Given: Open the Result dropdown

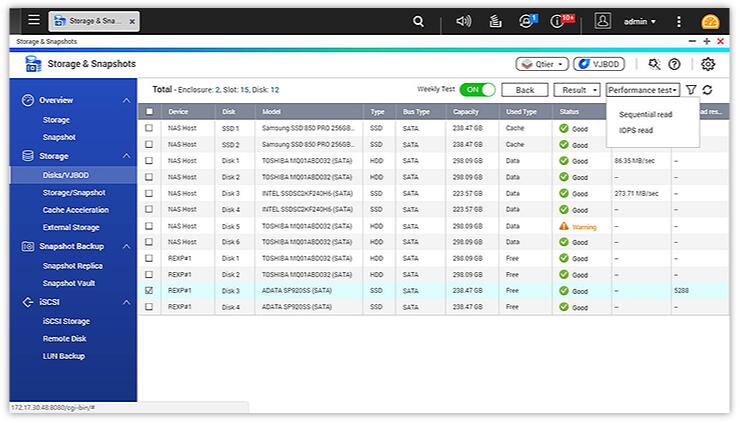Looking at the screenshot, I should (577, 90).
